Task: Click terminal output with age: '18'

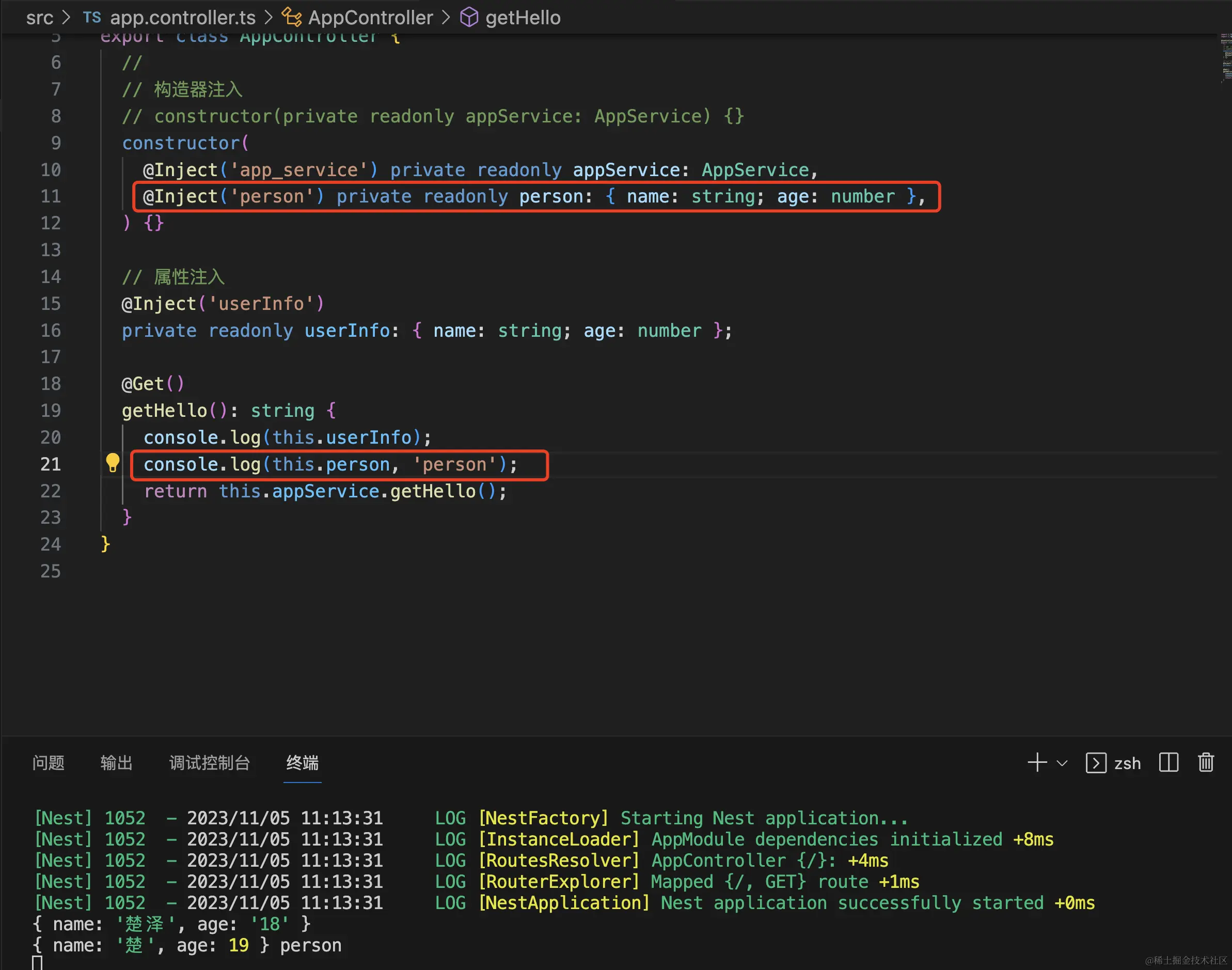Action: click(171, 924)
